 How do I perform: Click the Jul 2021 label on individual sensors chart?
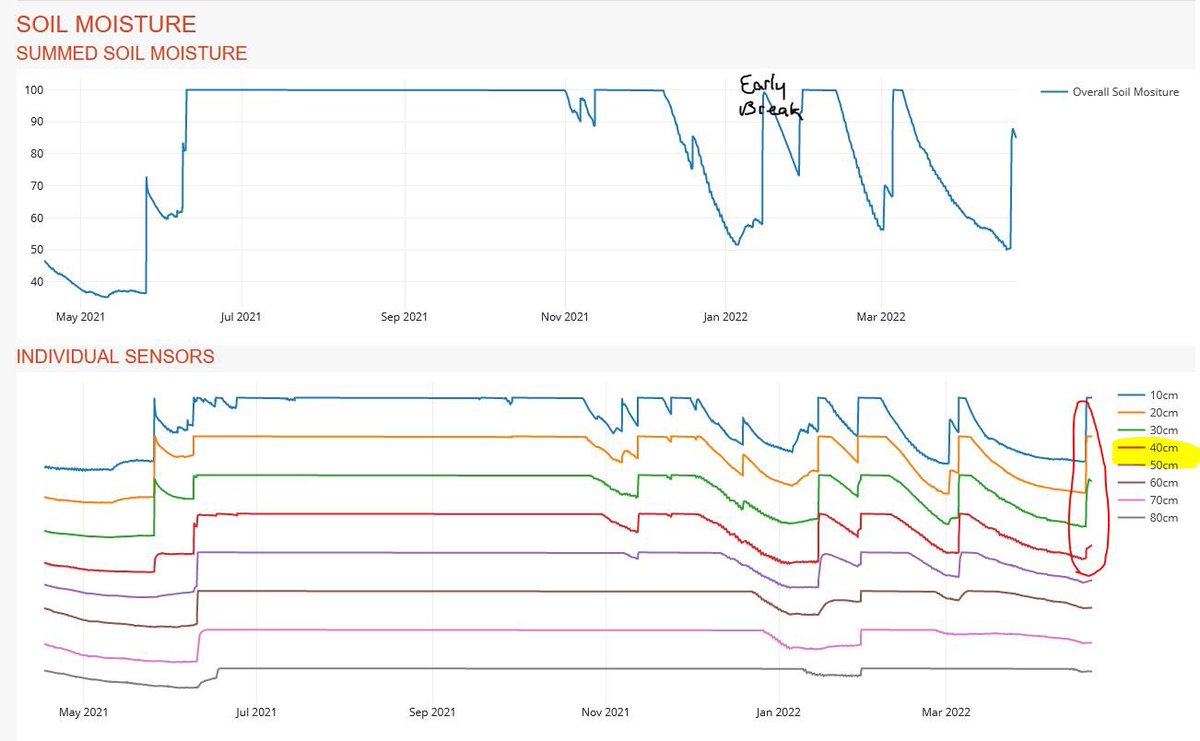tap(256, 713)
